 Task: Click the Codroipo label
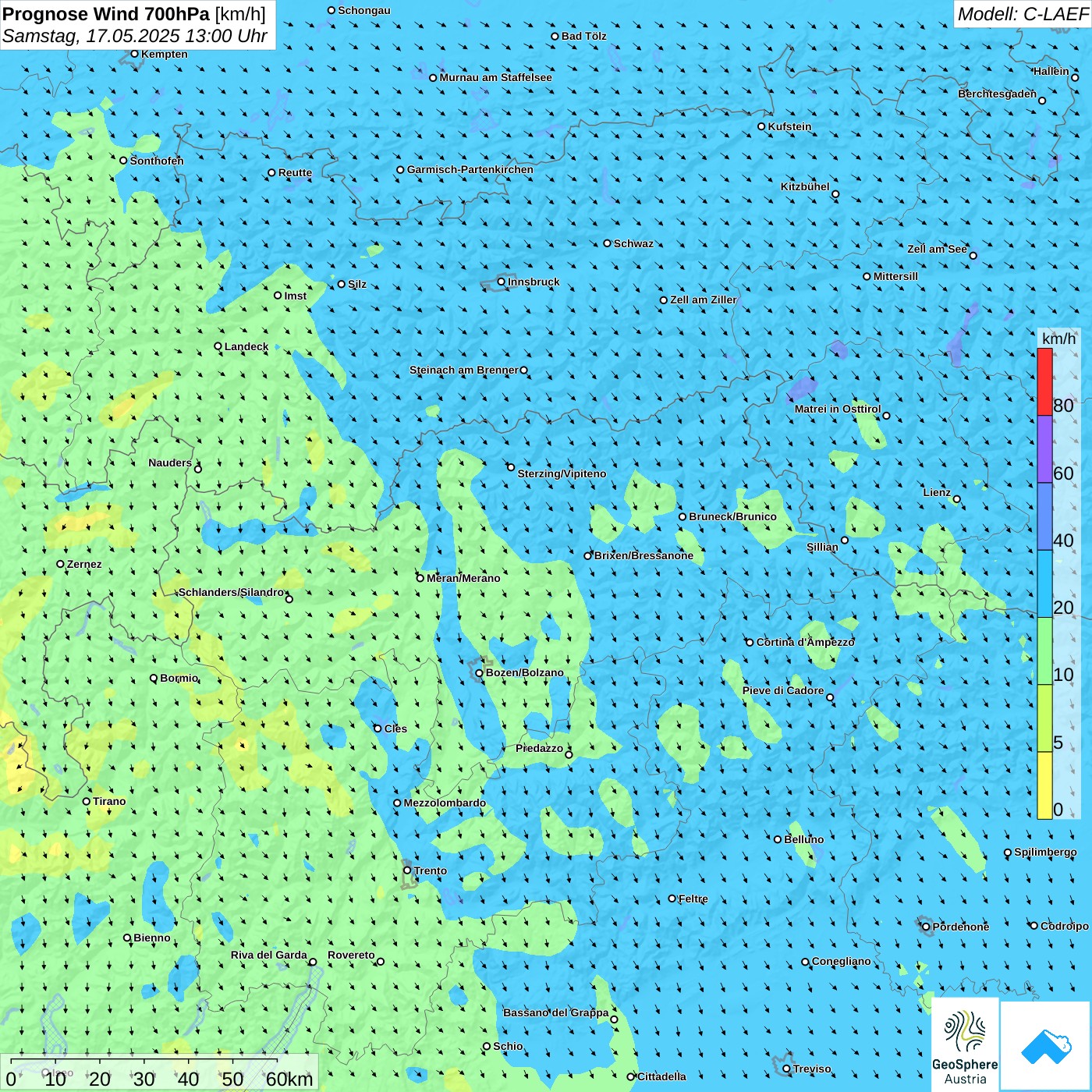click(x=1065, y=926)
